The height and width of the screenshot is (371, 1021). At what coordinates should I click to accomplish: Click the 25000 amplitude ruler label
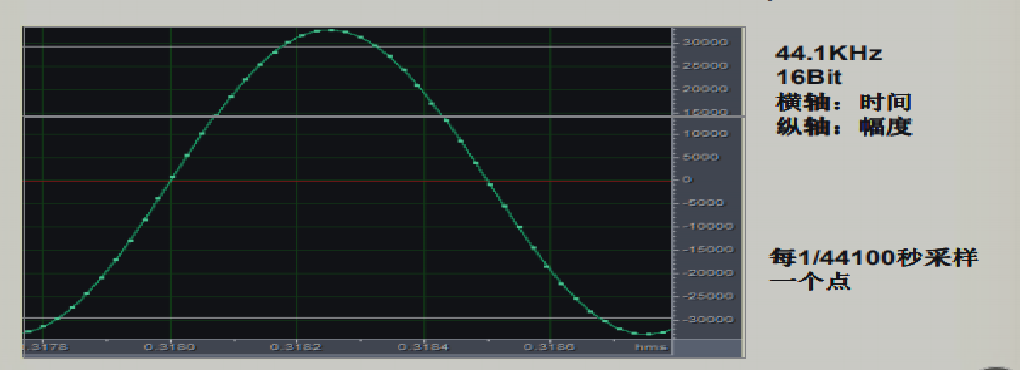coord(705,66)
